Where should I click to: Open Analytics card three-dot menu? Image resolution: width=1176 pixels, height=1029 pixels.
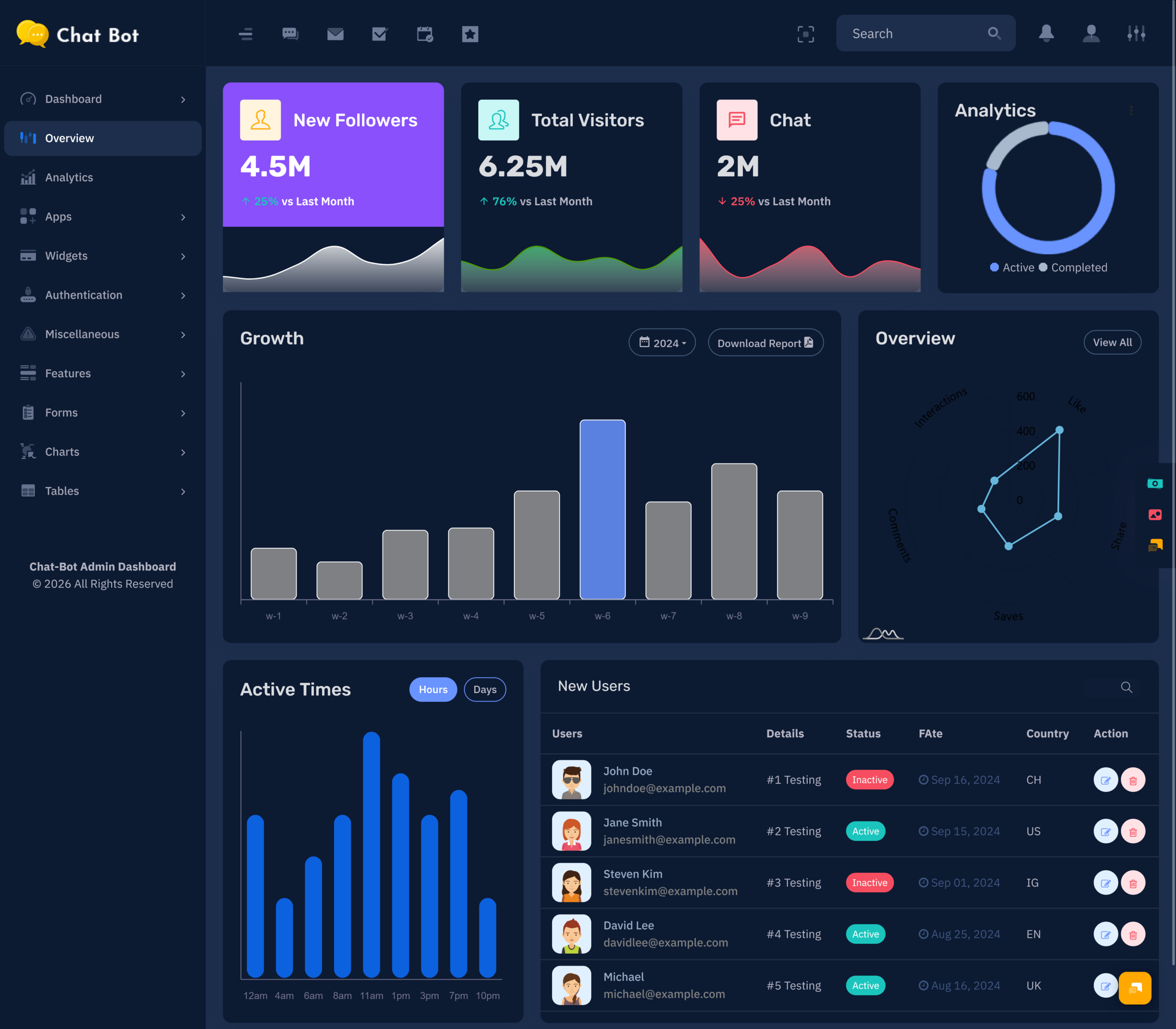(1131, 110)
